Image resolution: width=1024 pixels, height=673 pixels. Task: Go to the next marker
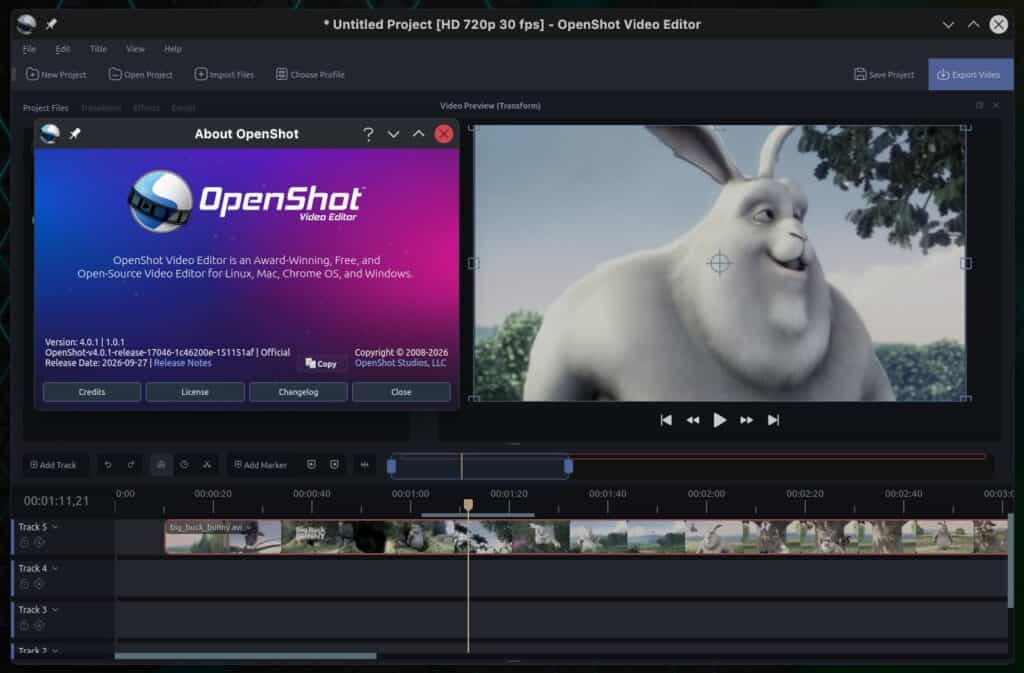[x=334, y=465]
